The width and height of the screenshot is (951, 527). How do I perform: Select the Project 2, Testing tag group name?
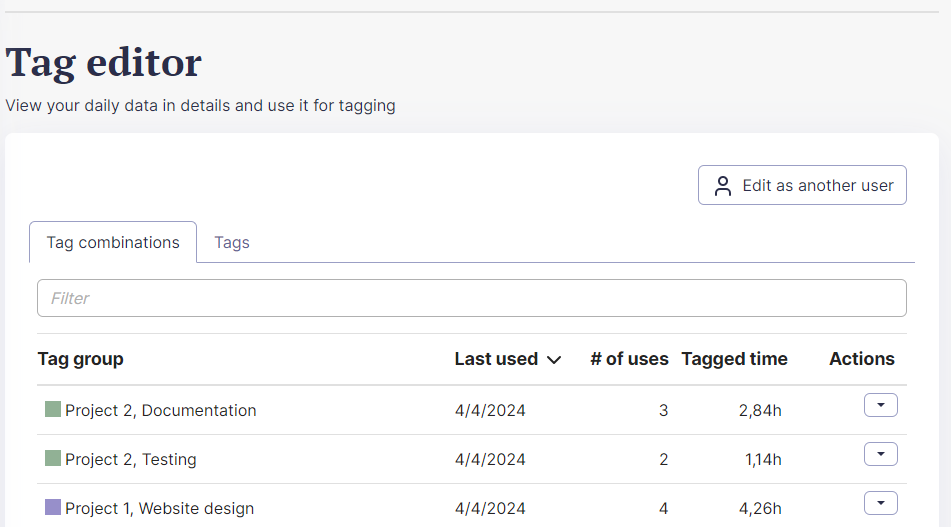tap(130, 459)
